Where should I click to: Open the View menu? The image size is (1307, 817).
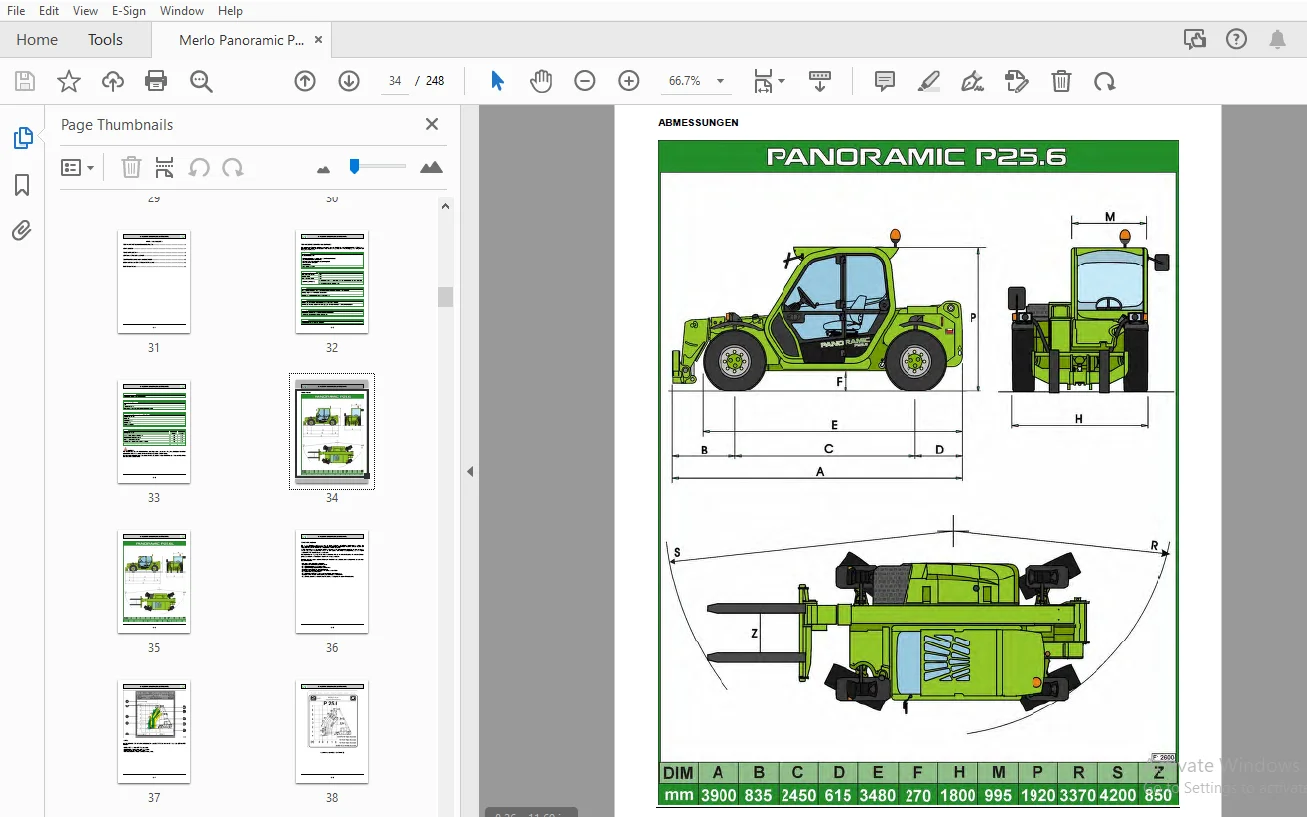coord(86,10)
